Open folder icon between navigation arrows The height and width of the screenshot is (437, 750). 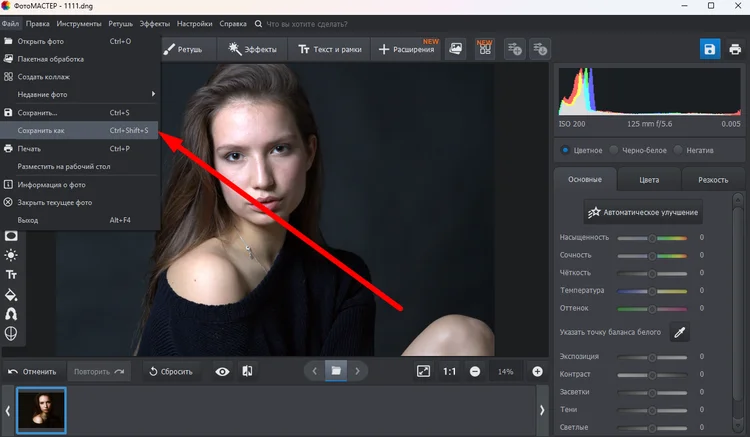point(336,371)
